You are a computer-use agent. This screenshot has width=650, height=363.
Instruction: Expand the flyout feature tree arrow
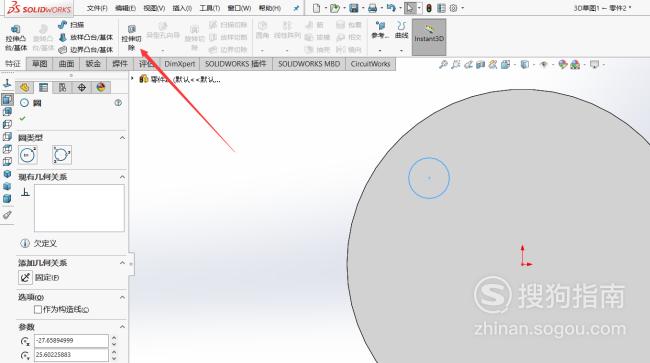click(133, 78)
